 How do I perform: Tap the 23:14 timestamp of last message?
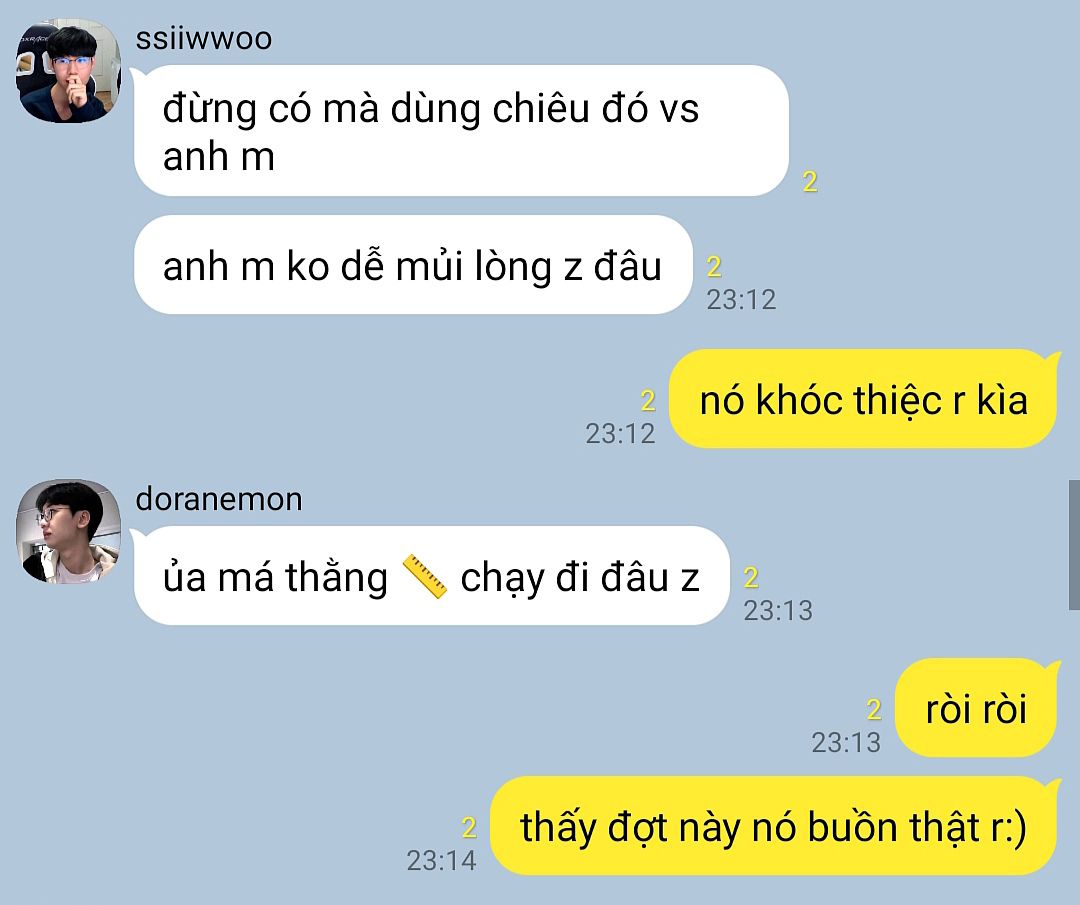pyautogui.click(x=442, y=860)
